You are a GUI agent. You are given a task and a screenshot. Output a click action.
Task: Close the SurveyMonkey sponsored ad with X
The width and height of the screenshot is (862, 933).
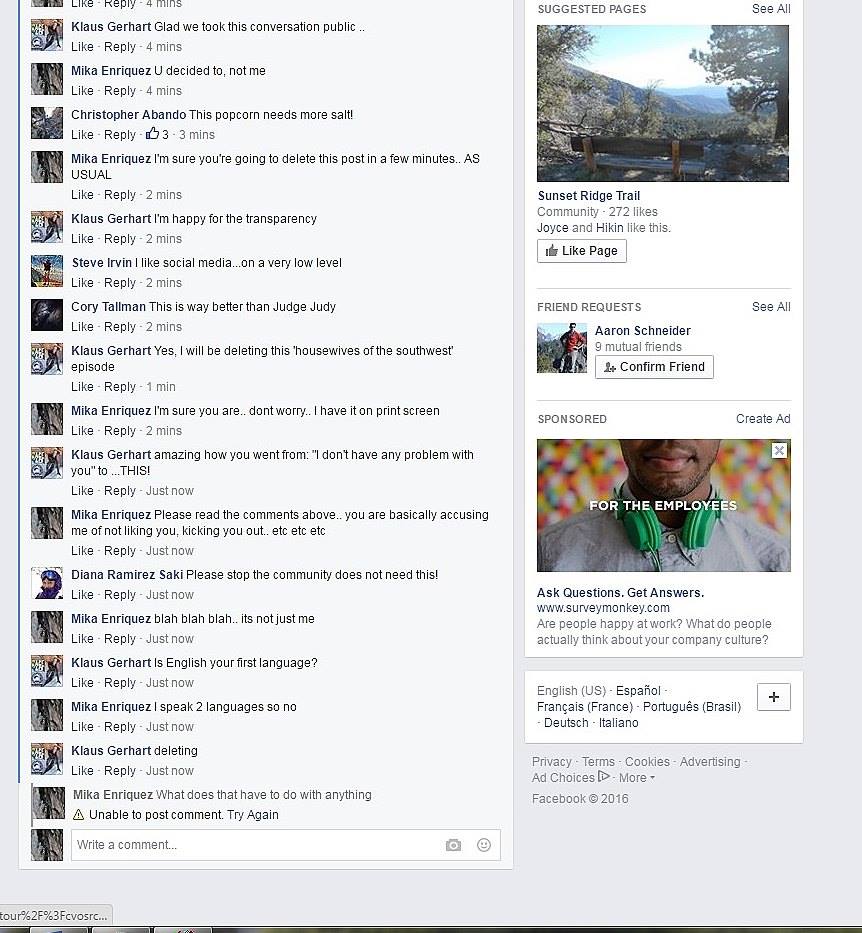pyautogui.click(x=779, y=450)
